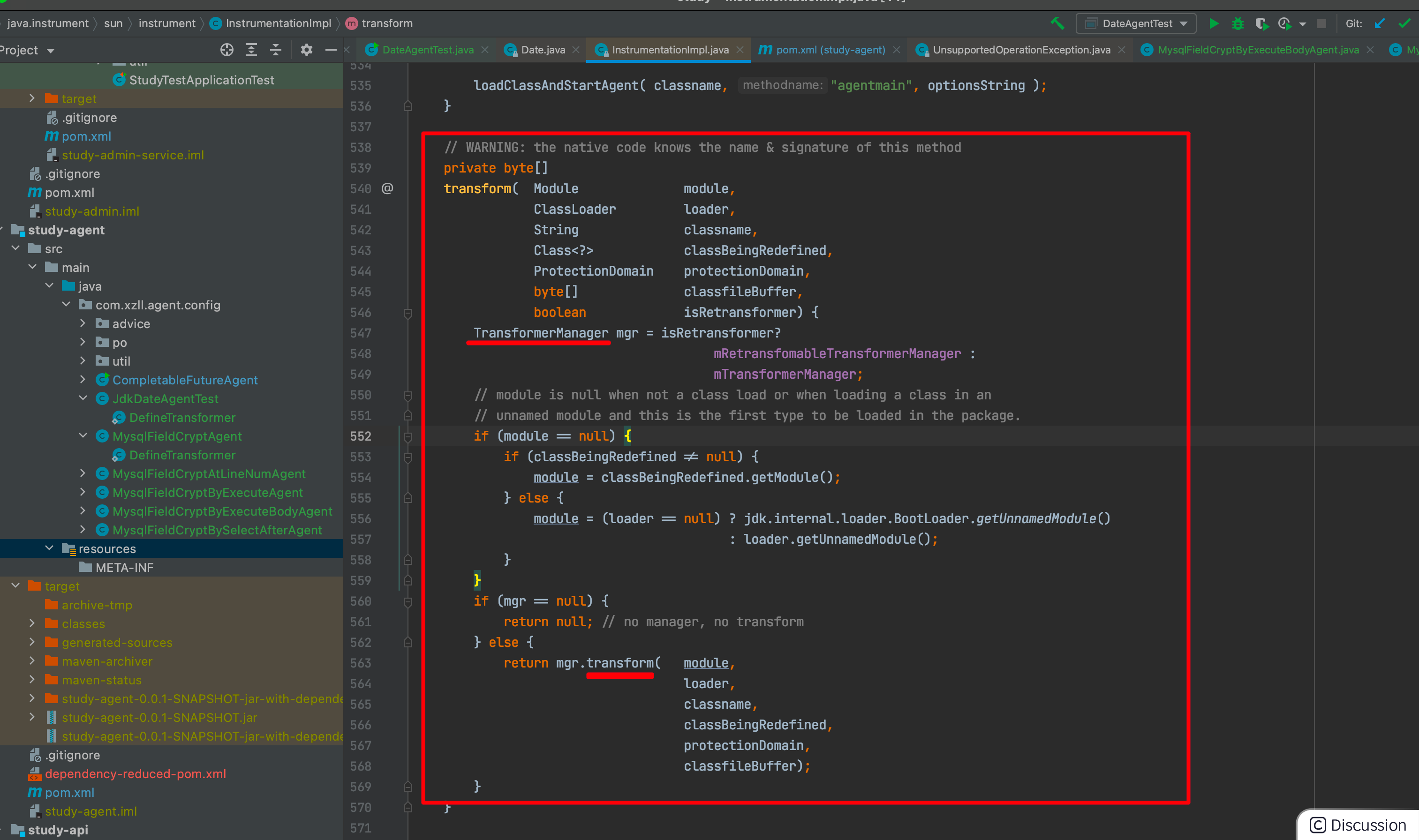The width and height of the screenshot is (1419, 840).
Task: Open the pom.xml (study-agent) tab
Action: (x=830, y=50)
